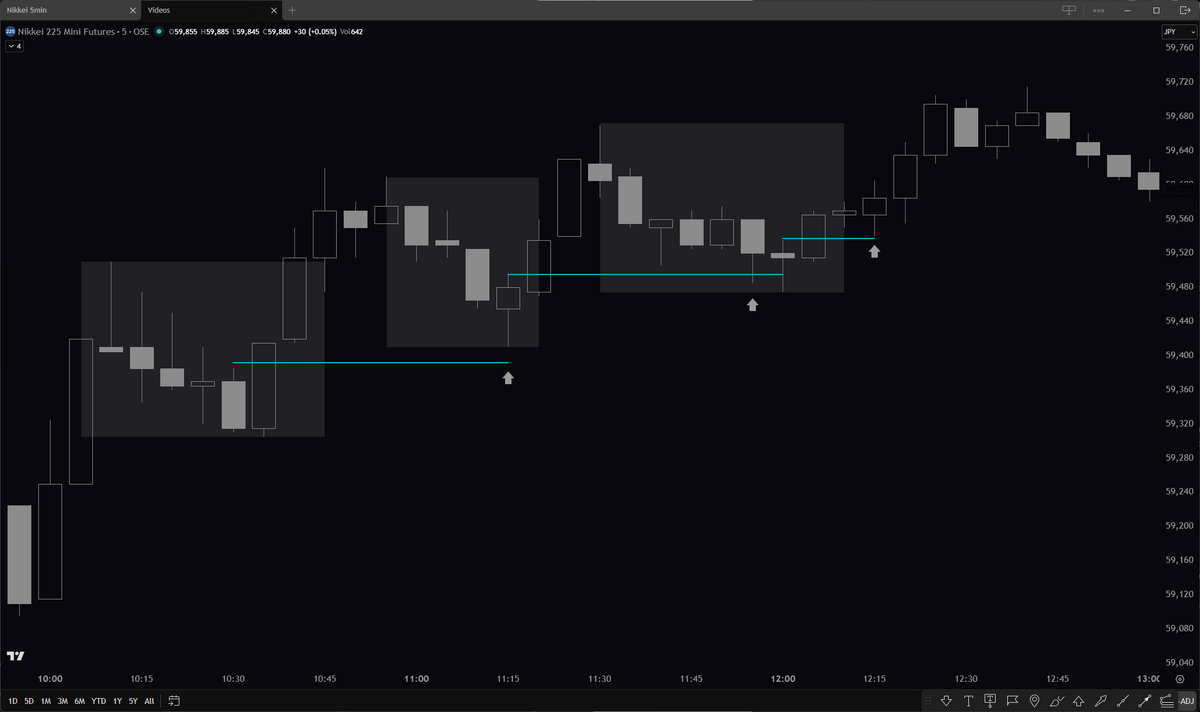Select the Videos tab
Image resolution: width=1200 pixels, height=712 pixels.
212,10
